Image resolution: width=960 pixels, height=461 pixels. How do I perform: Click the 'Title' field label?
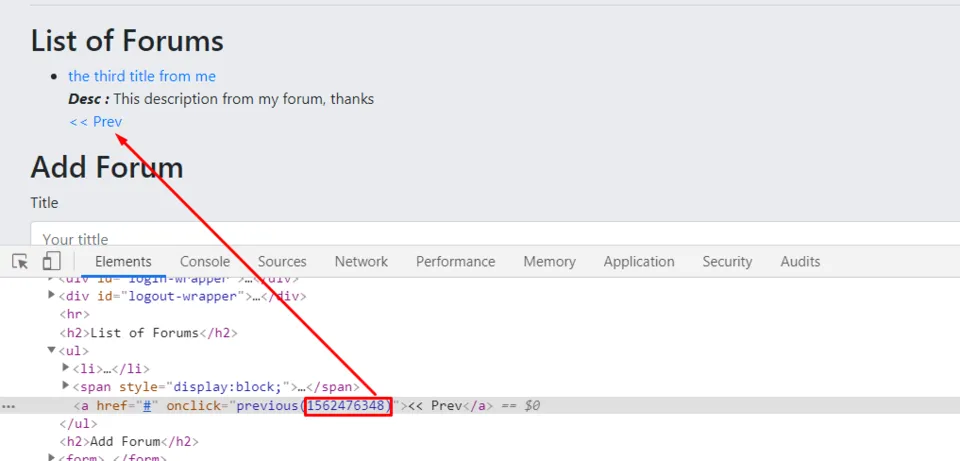[x=44, y=203]
